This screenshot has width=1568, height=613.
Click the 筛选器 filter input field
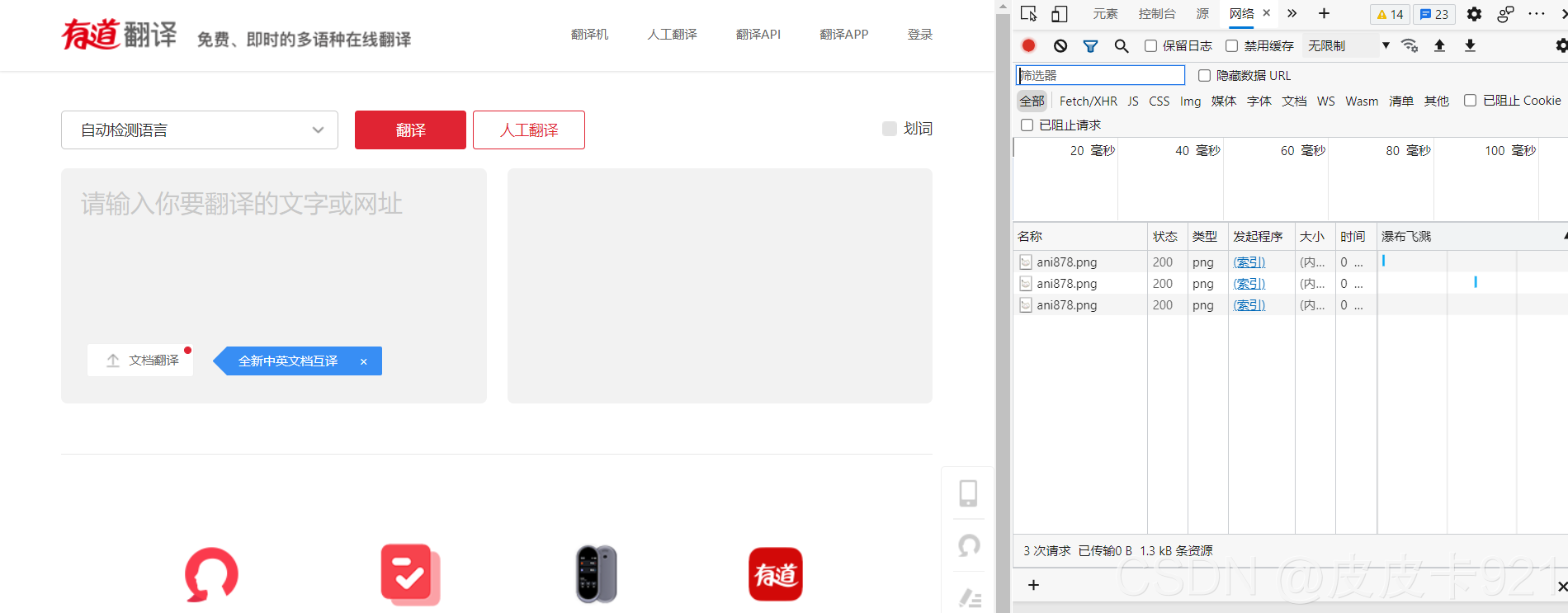pos(1100,75)
